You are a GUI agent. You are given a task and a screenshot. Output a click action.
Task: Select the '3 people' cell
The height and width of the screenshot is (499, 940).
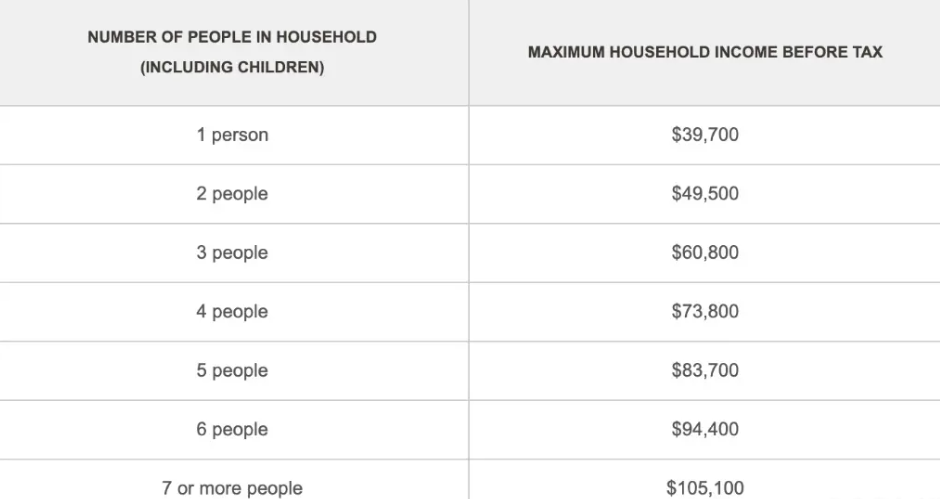(232, 252)
